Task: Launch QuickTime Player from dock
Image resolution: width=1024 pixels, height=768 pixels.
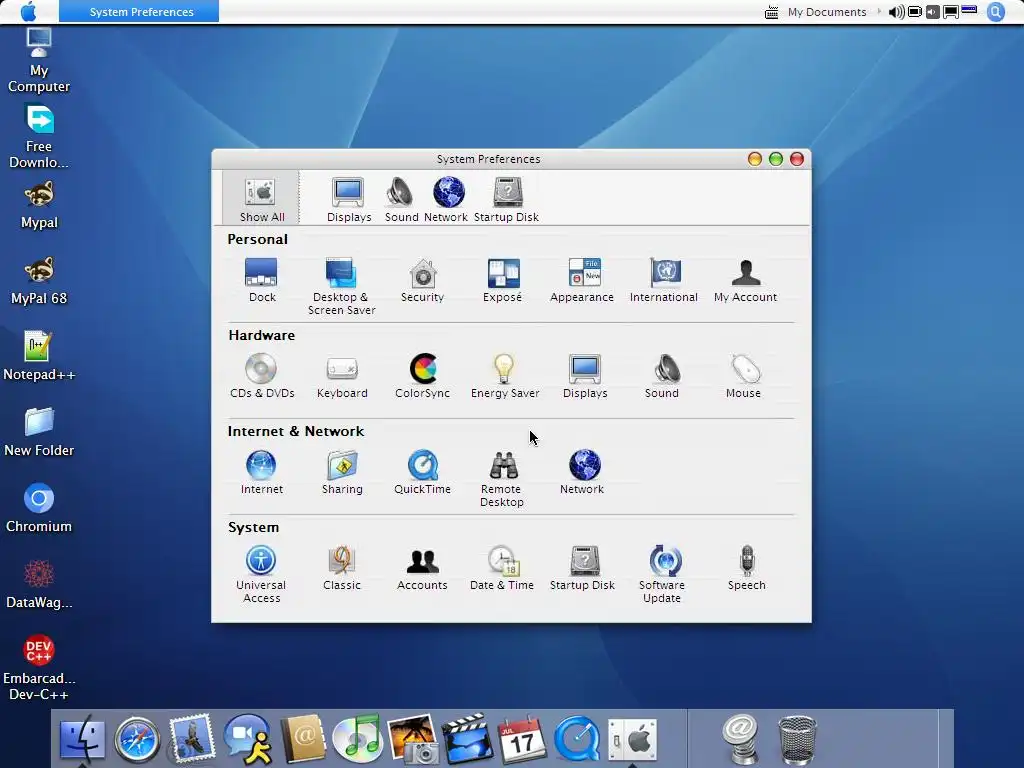Action: (x=577, y=739)
